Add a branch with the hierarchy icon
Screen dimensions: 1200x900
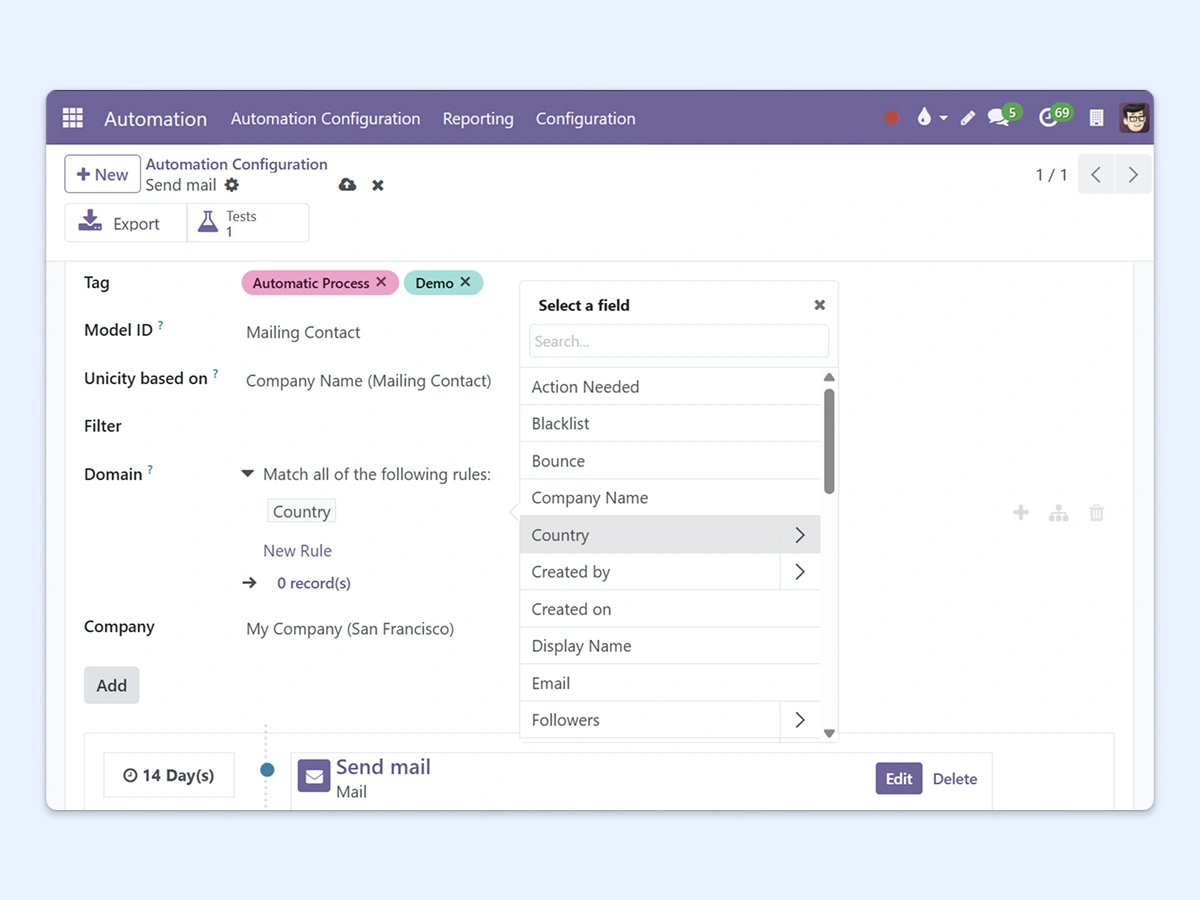pyautogui.click(x=1058, y=513)
